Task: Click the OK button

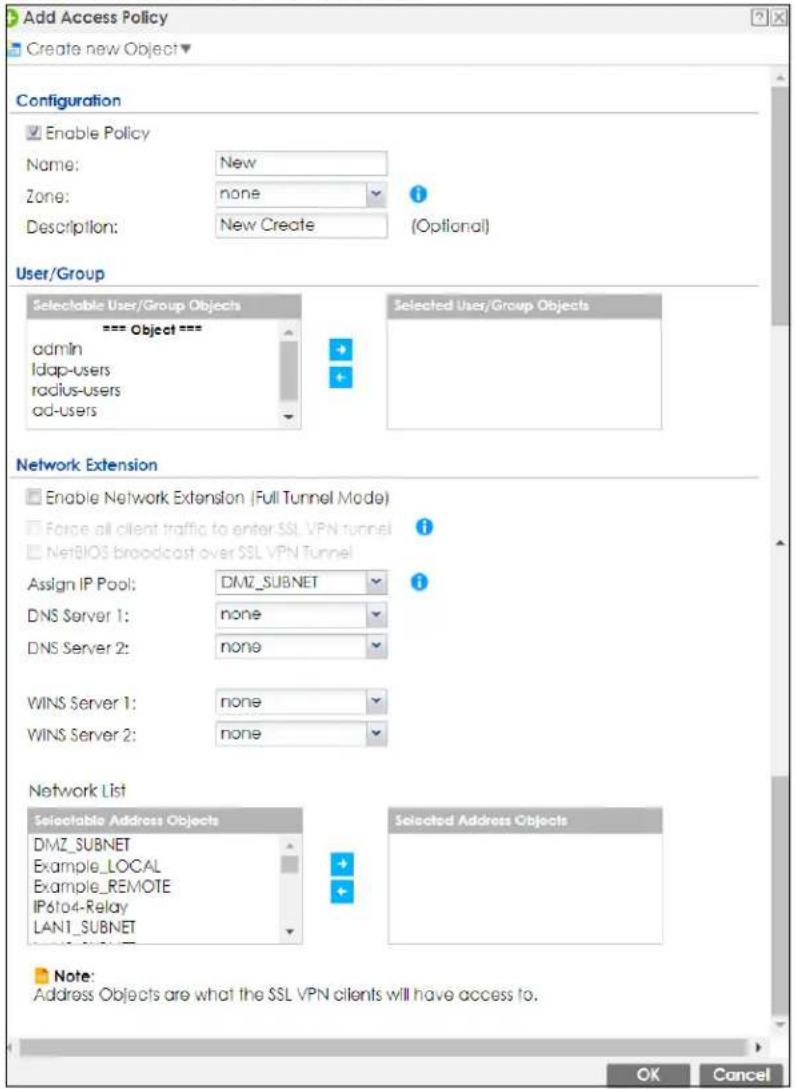Action: 648,1074
